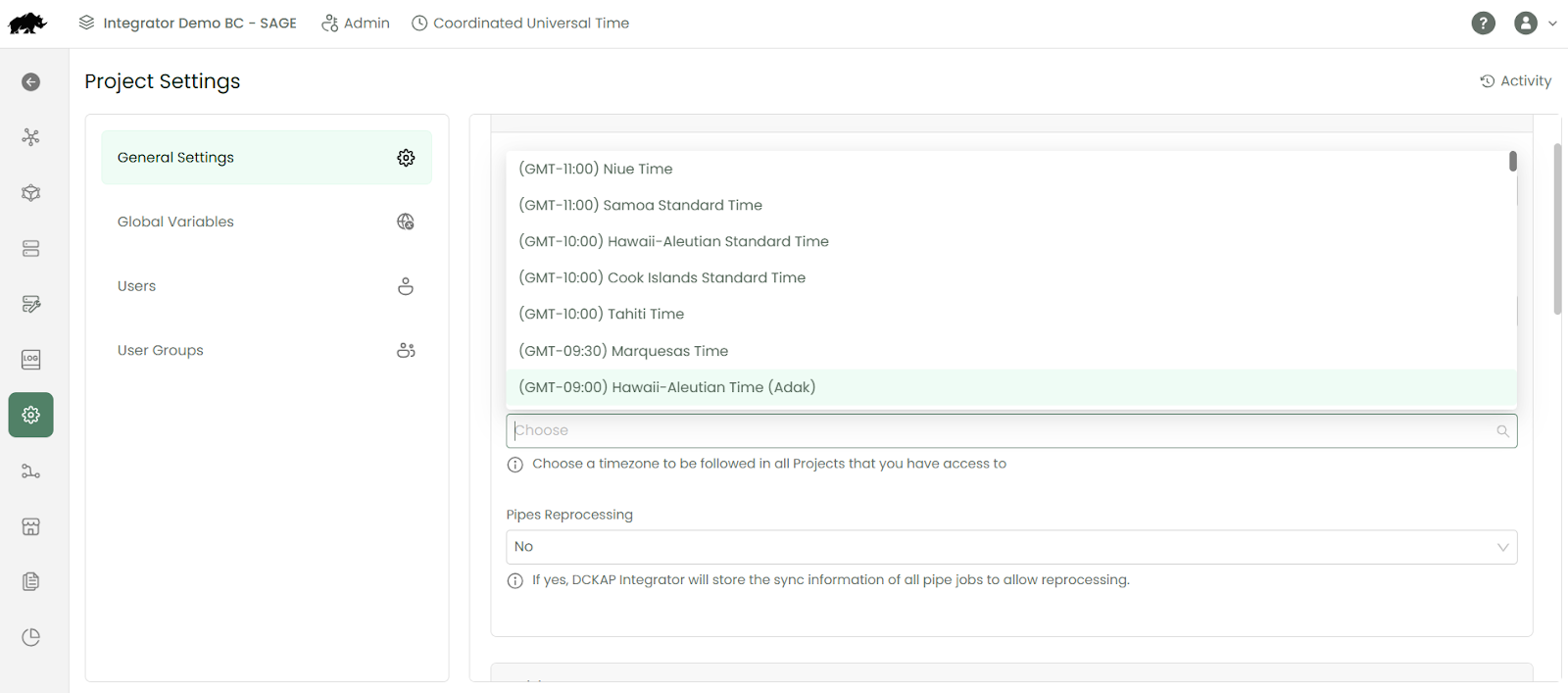Open the help question mark icon
1568x693 pixels.
pos(1483,23)
